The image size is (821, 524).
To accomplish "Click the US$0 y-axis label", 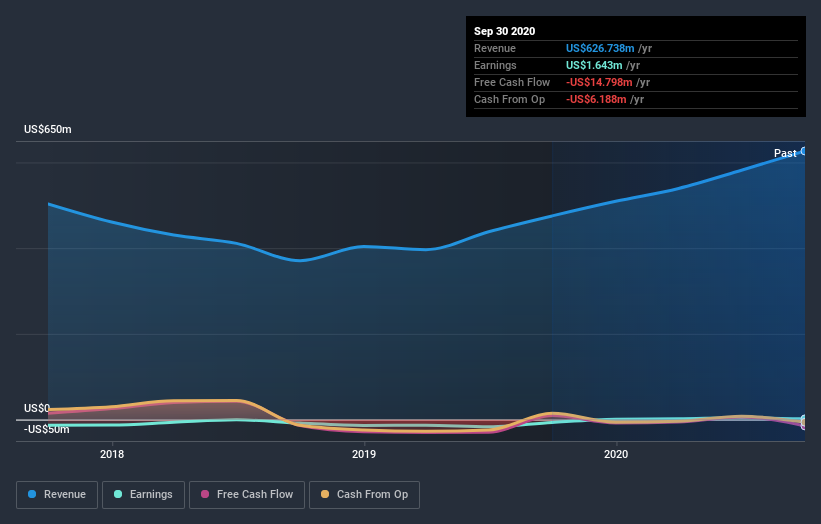I will (37, 408).
